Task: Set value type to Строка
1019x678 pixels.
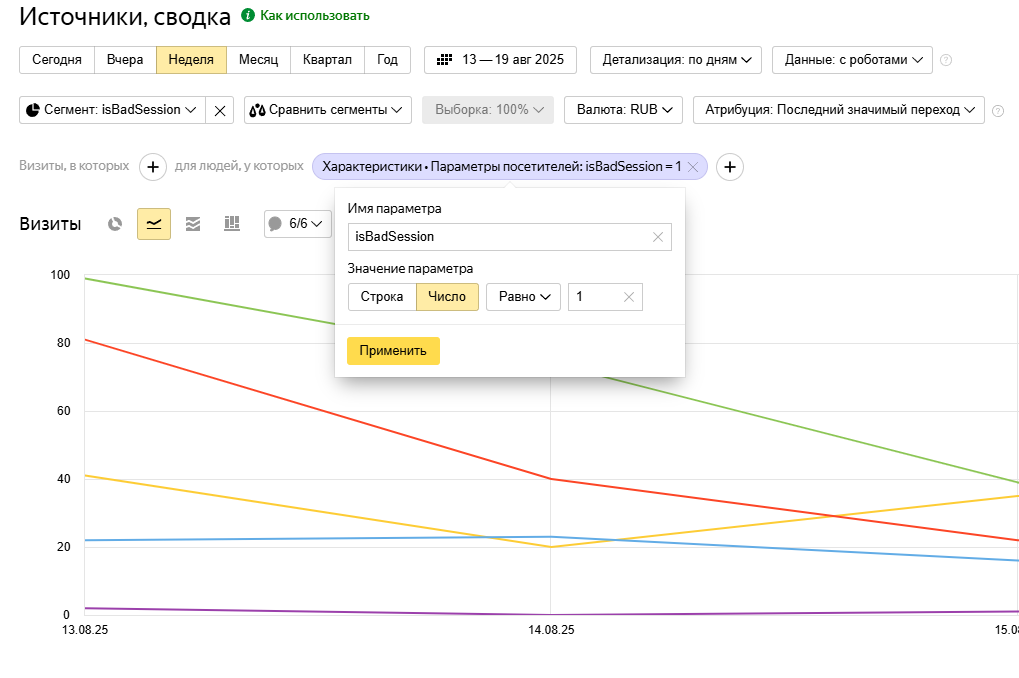Action: click(x=382, y=297)
